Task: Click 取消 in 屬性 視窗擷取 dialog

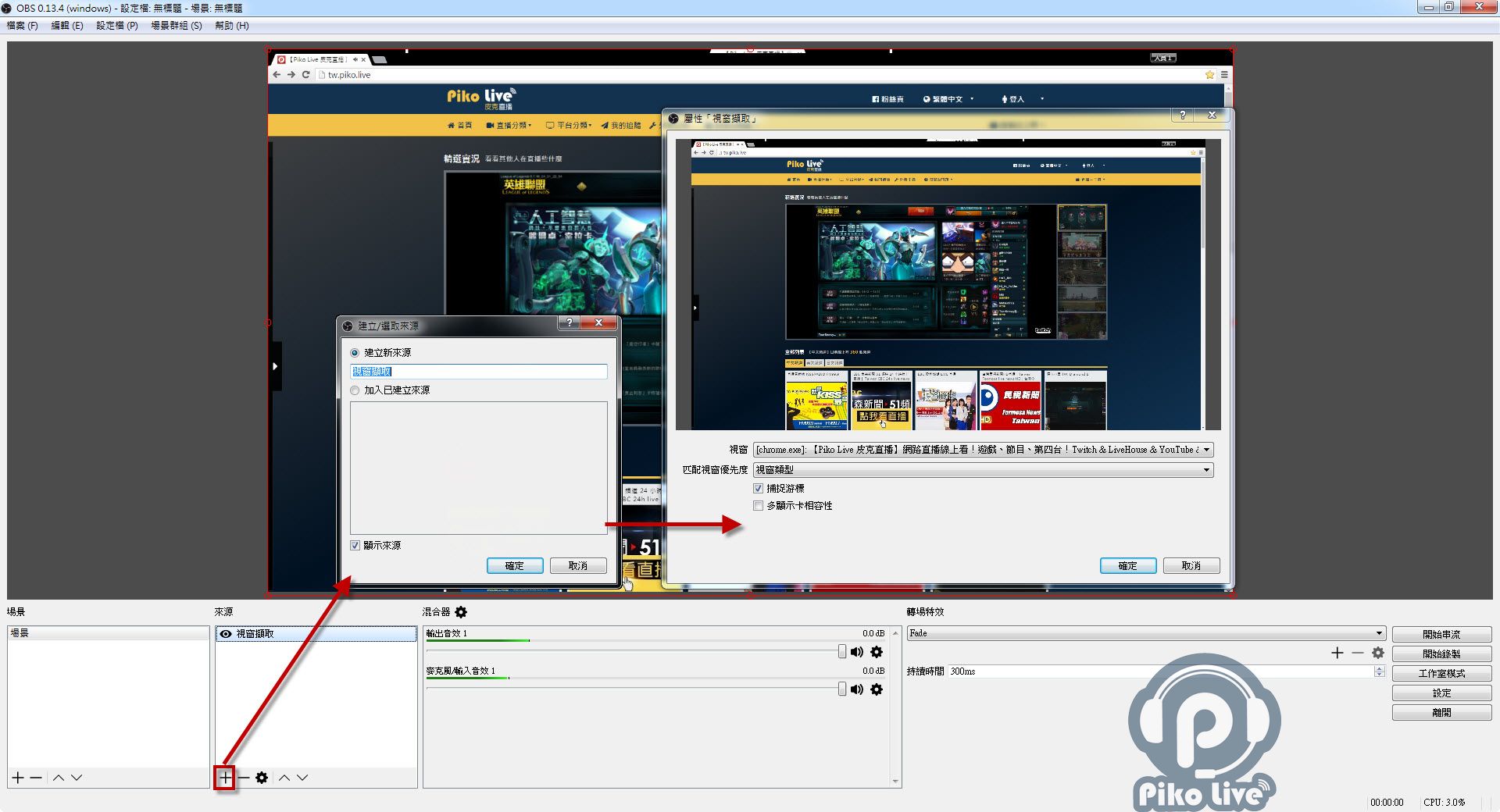Action: tap(1191, 566)
